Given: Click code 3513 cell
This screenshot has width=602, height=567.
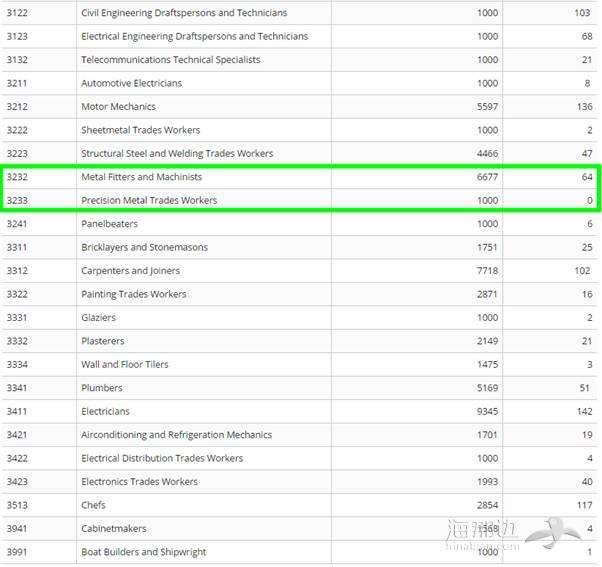Looking at the screenshot, I should [17, 504].
